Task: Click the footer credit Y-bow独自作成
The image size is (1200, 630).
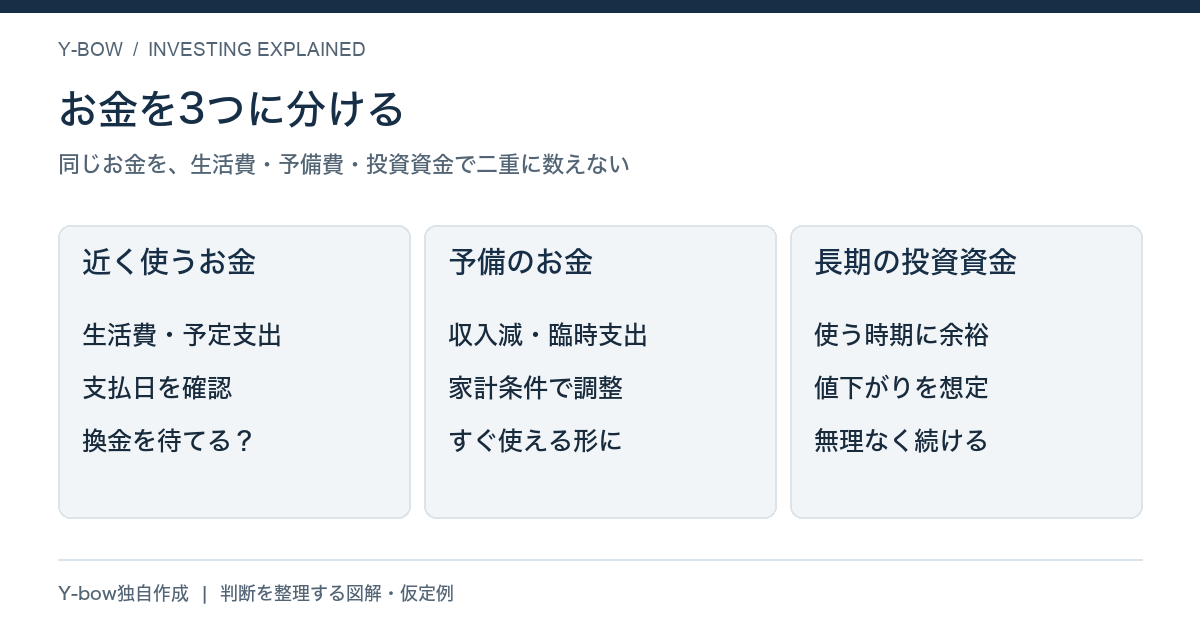Action: (123, 594)
